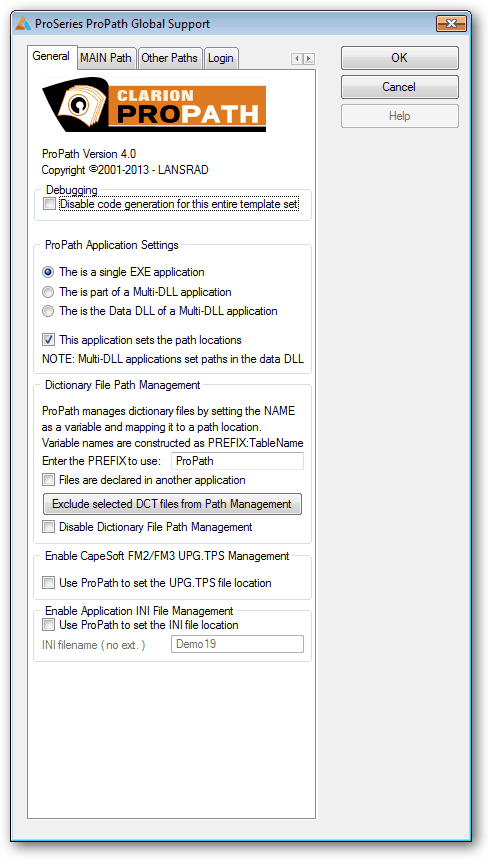Click the OK button

[x=399, y=58]
